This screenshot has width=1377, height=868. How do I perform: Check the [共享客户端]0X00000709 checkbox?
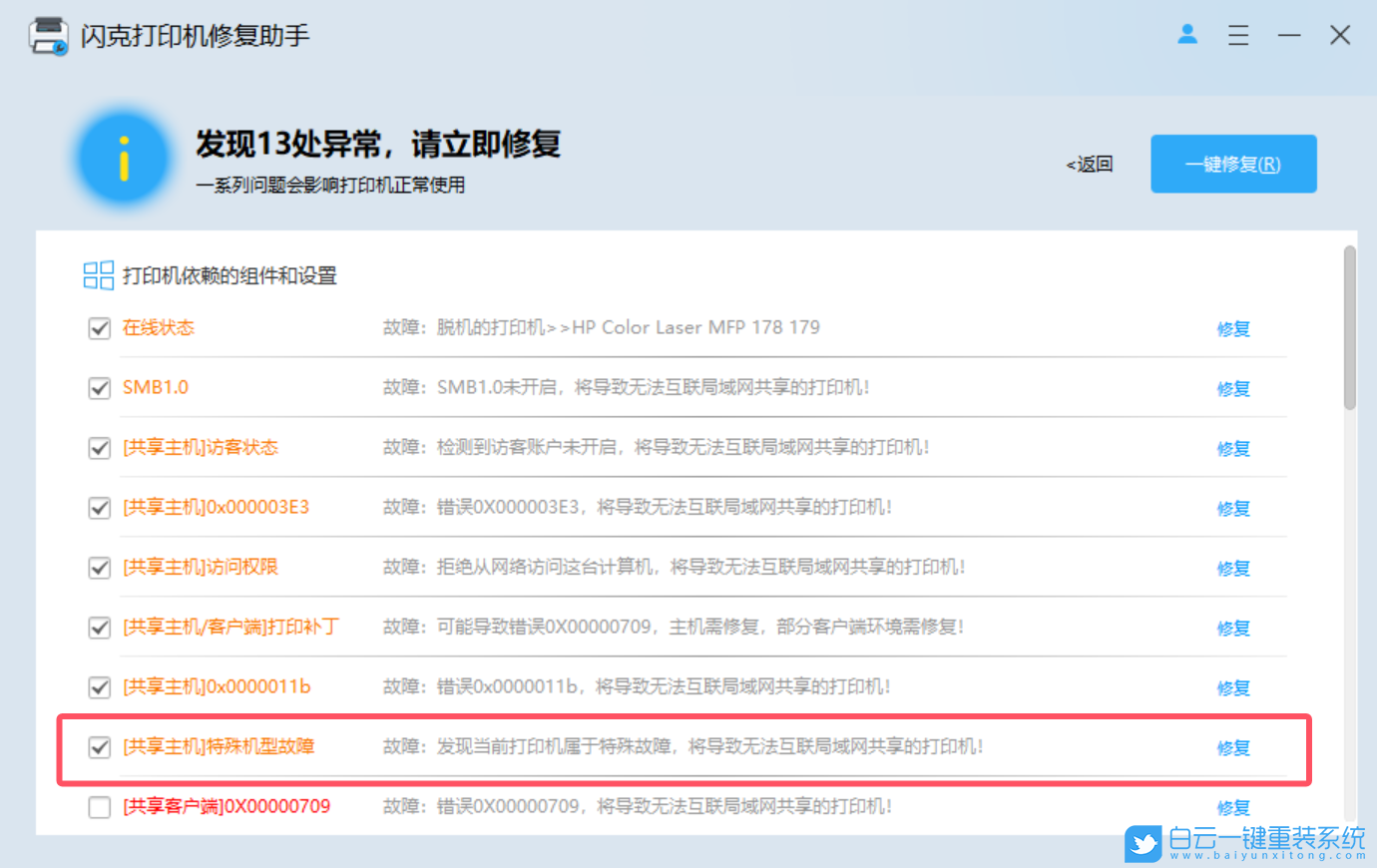point(99,807)
